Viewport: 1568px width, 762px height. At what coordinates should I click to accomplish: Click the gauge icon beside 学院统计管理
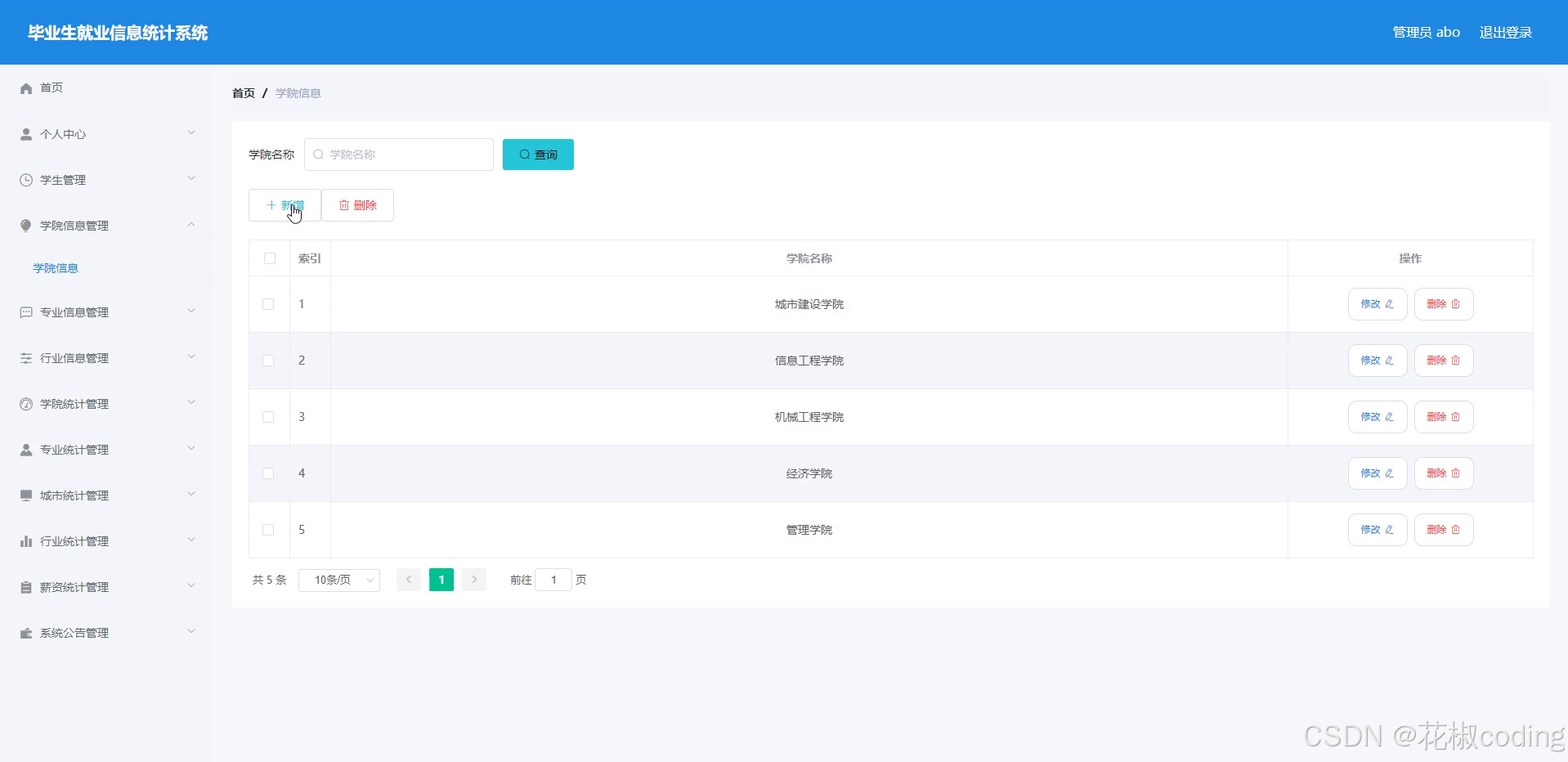26,404
